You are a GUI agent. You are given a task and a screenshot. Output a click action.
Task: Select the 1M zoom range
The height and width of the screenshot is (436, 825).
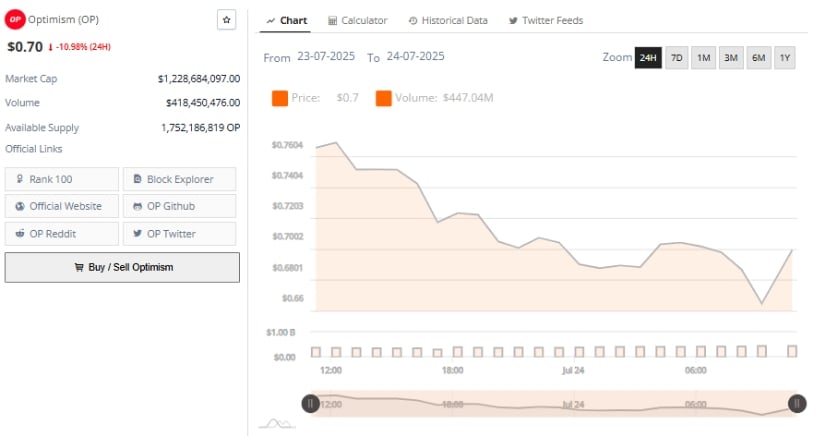(703, 58)
